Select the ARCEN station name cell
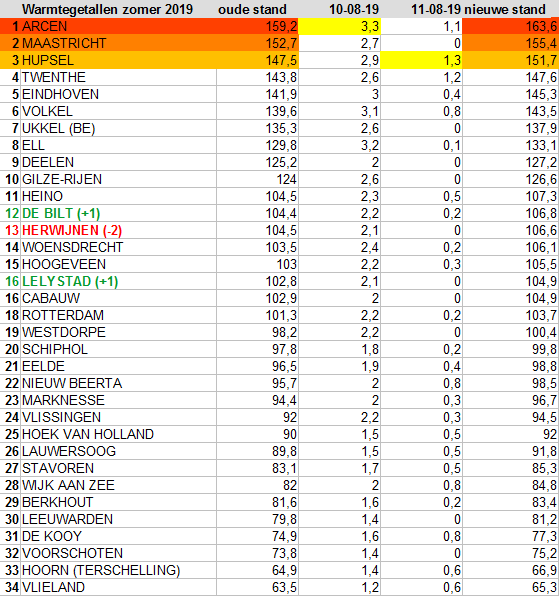The height and width of the screenshot is (596, 559). point(119,26)
